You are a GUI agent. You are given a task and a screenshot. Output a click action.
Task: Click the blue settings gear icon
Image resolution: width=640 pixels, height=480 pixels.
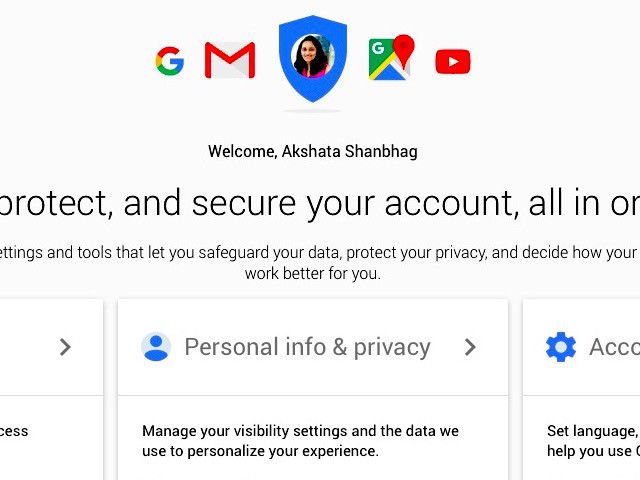tap(561, 347)
